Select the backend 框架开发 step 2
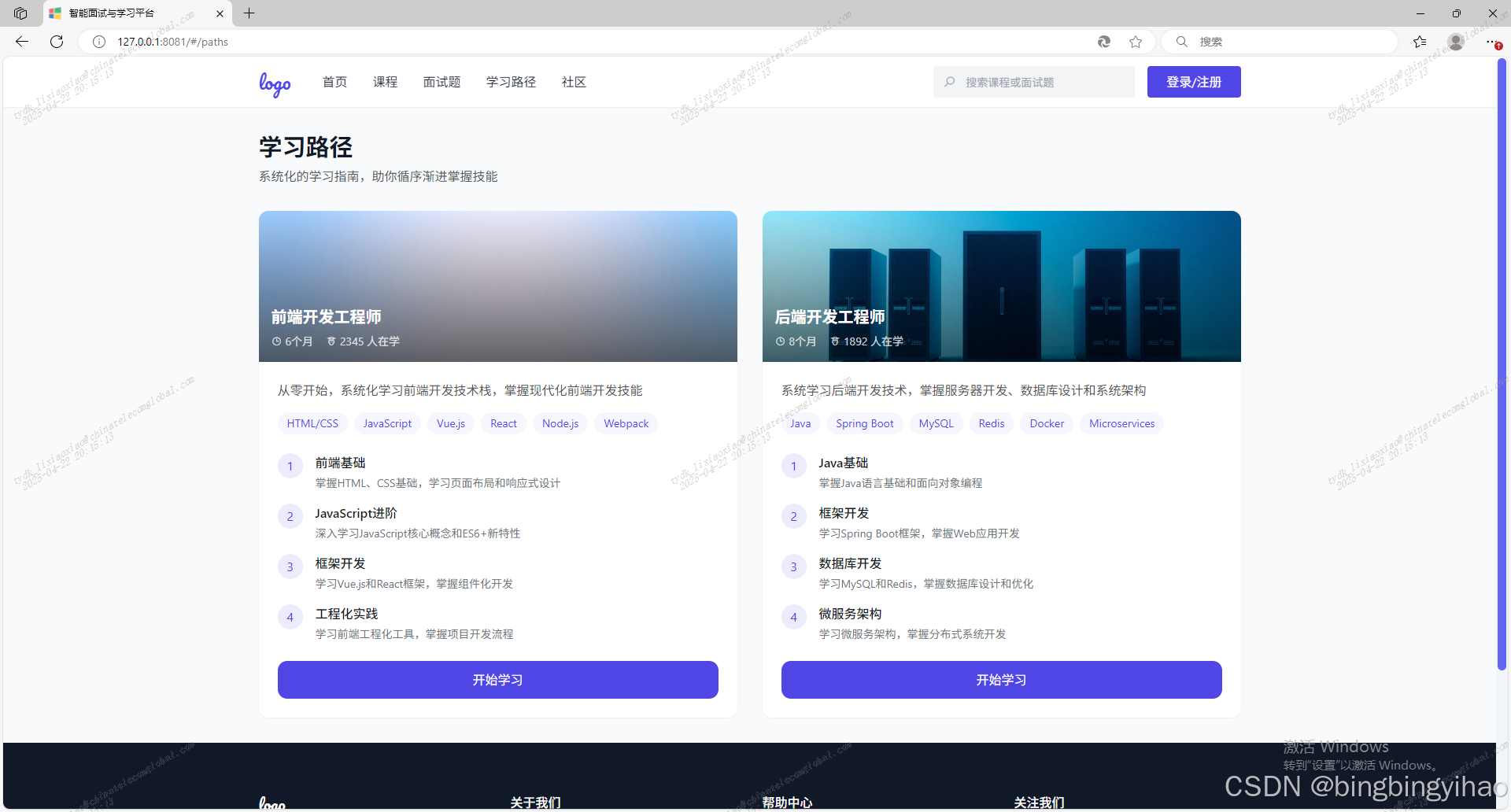Image resolution: width=1511 pixels, height=812 pixels. coord(1002,522)
